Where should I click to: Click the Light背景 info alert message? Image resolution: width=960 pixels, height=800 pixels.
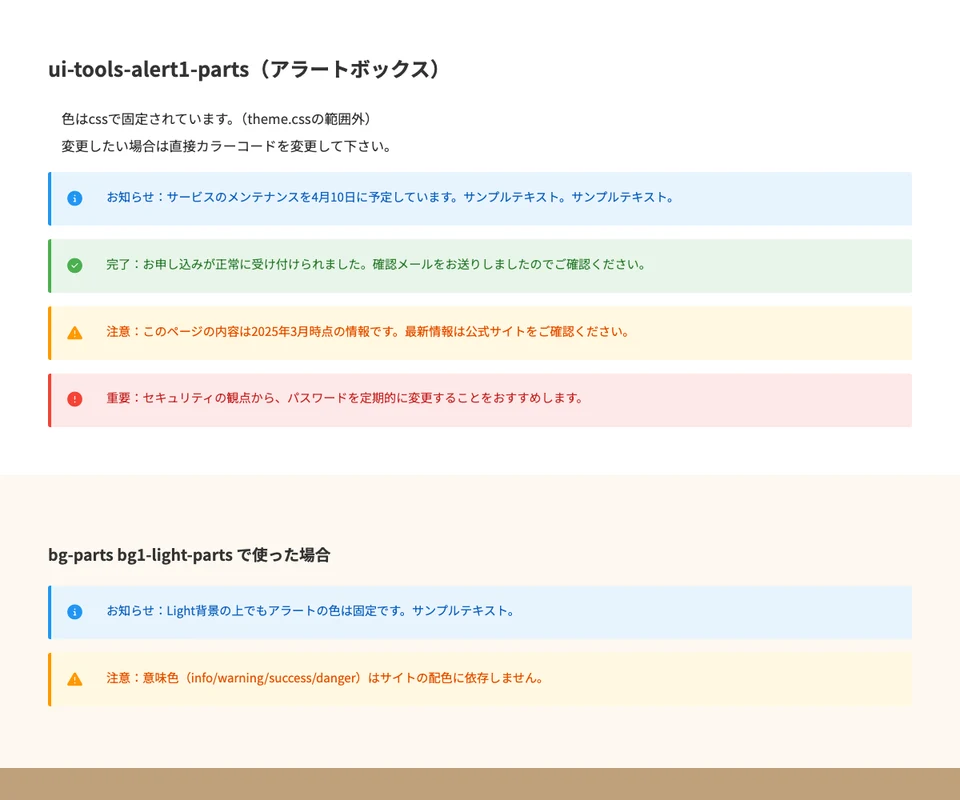[x=310, y=611]
